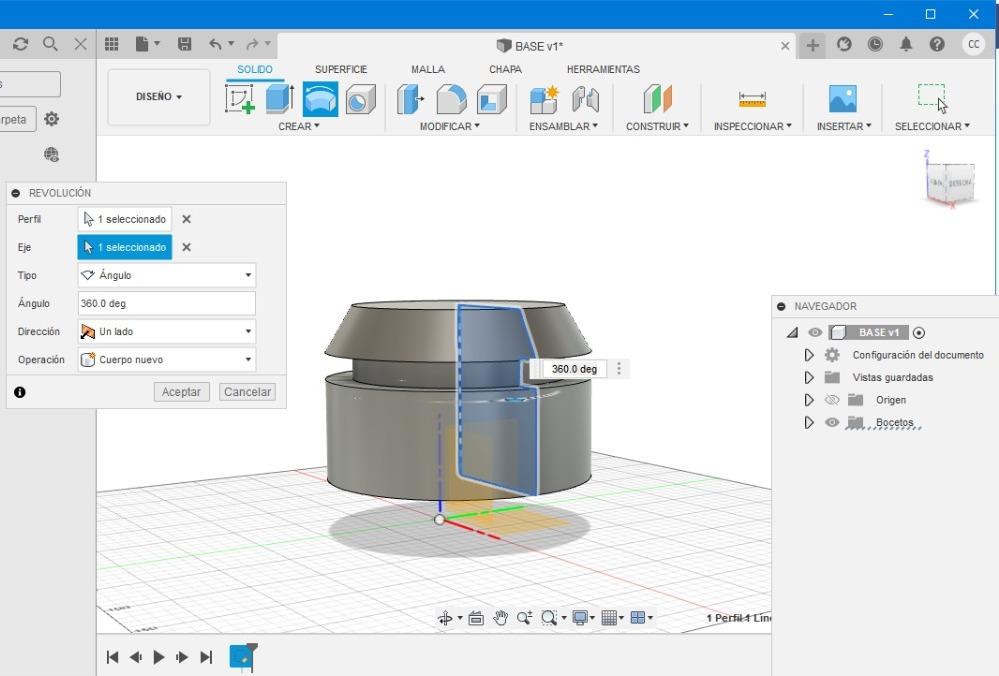This screenshot has height=676, width=999.
Task: Open the display settings dropdown
Action: [583, 617]
